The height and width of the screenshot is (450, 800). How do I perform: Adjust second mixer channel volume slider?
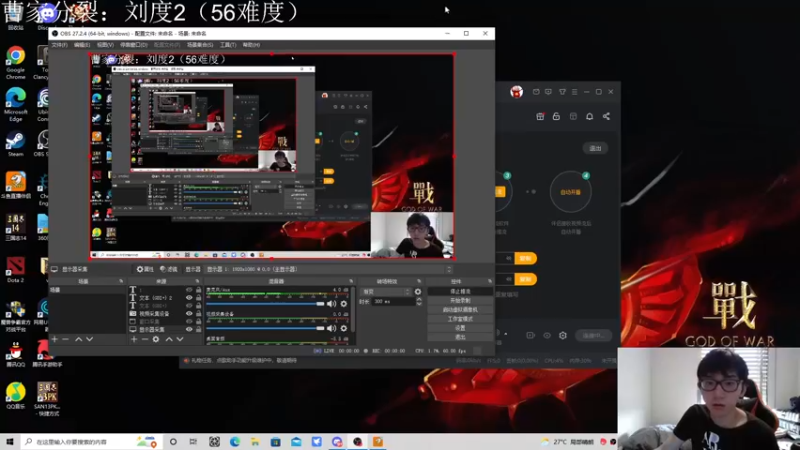(266, 328)
